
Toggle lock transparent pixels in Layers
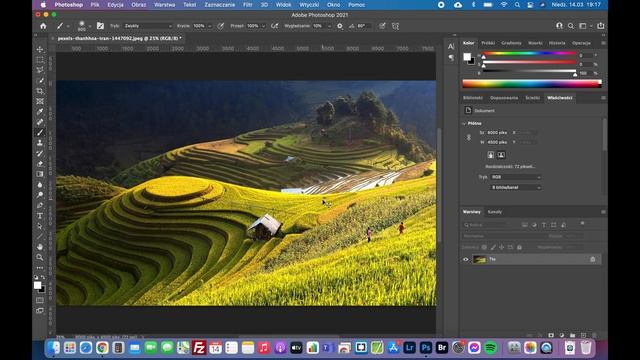pos(484,247)
